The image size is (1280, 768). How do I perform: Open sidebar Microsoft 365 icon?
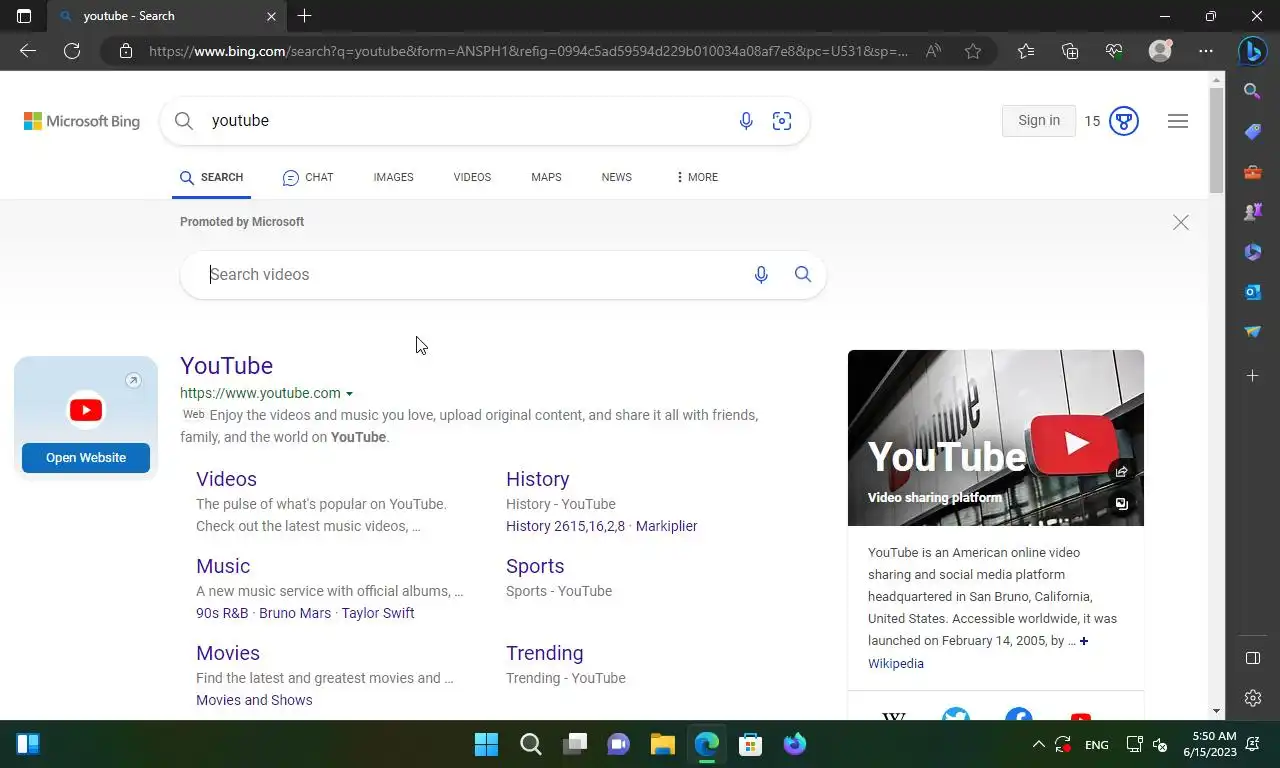[x=1252, y=252]
